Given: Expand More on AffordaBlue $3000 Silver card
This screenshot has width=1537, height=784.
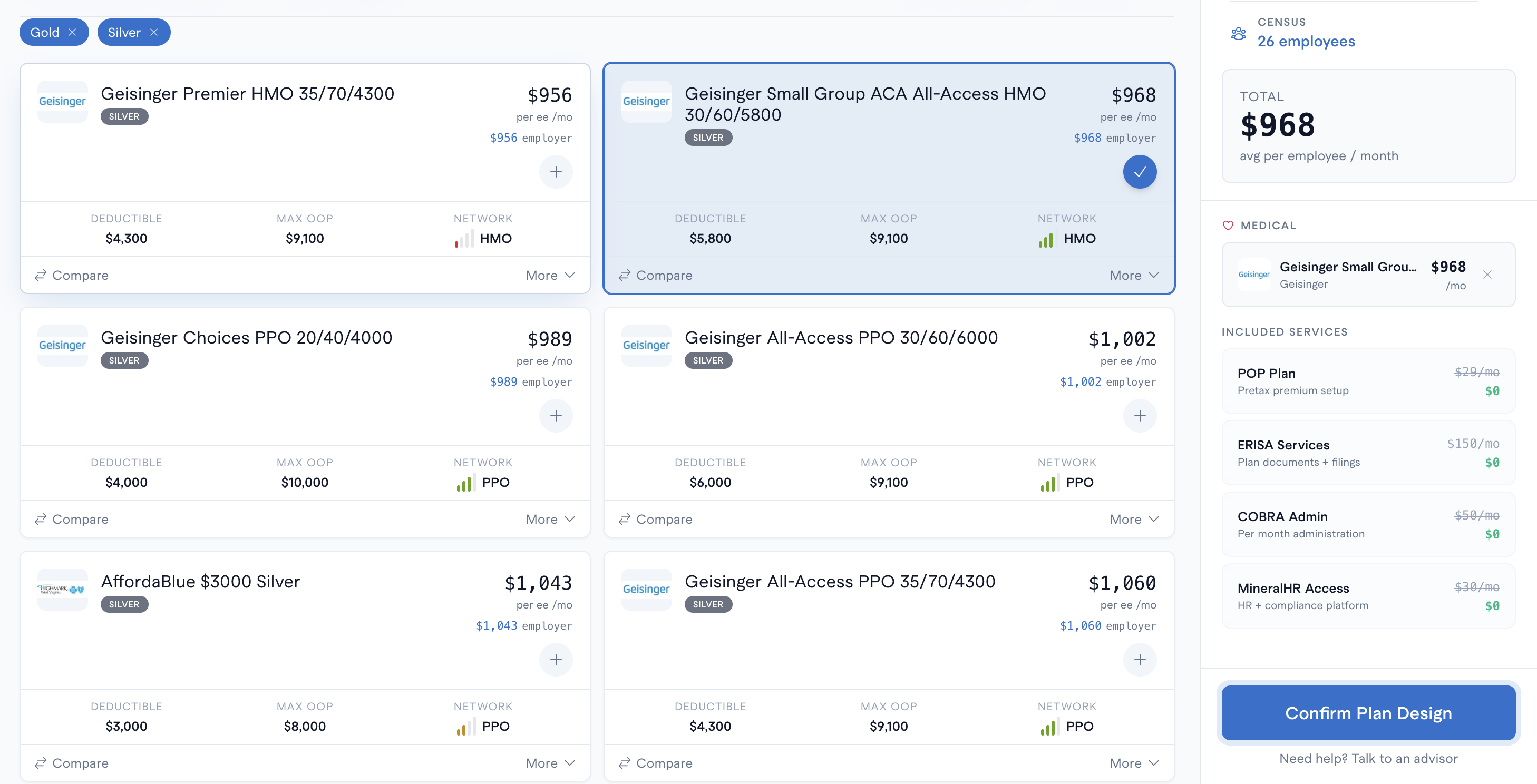Looking at the screenshot, I should [550, 763].
